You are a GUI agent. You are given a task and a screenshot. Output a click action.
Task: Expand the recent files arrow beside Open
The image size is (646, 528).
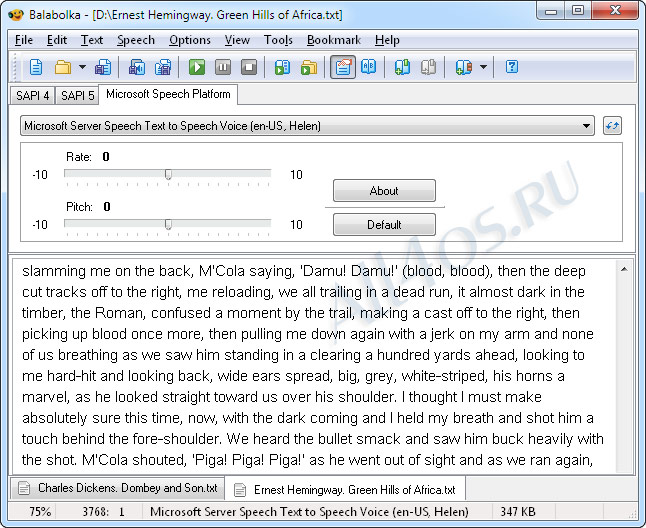(82, 67)
